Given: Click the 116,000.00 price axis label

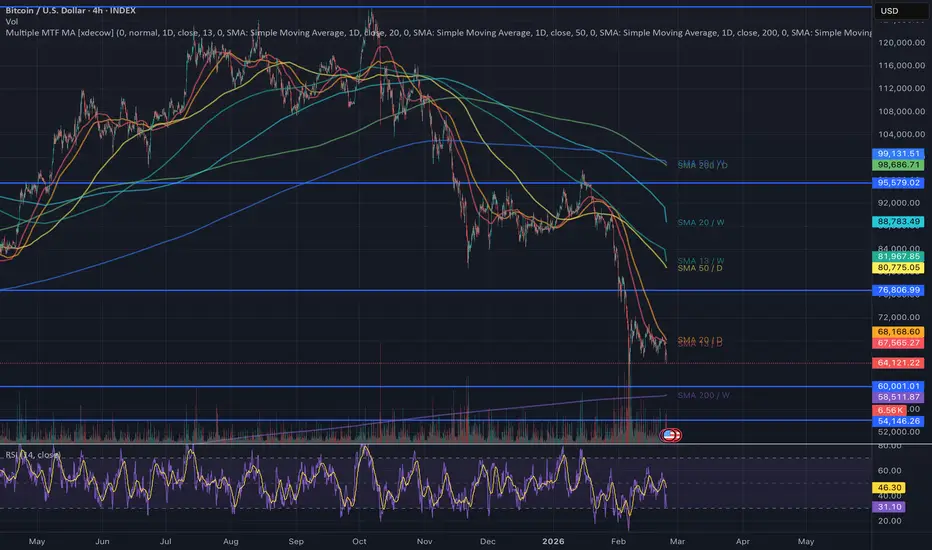Looking at the screenshot, I should (901, 65).
